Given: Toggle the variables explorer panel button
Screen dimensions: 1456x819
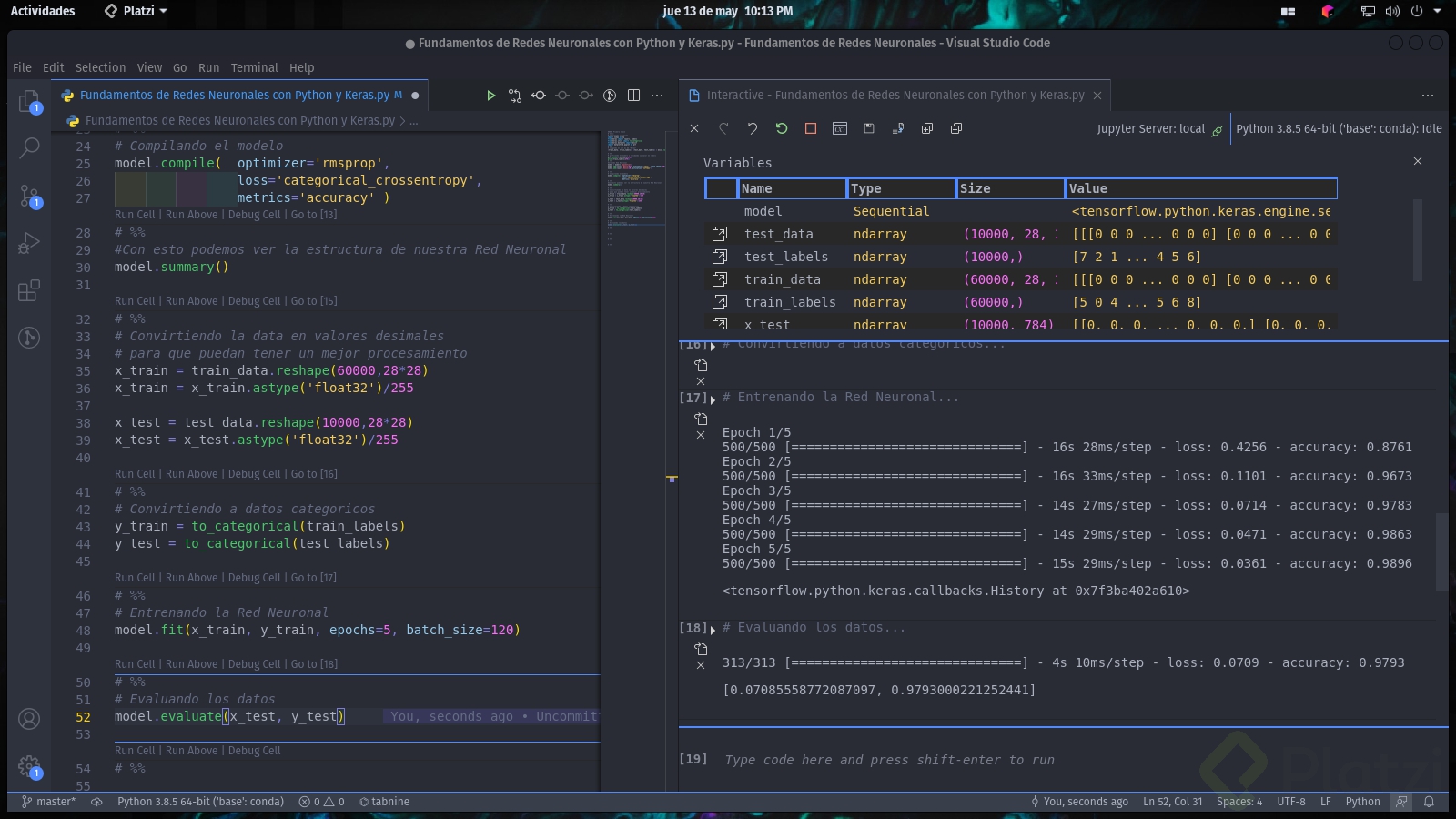Looking at the screenshot, I should (840, 128).
